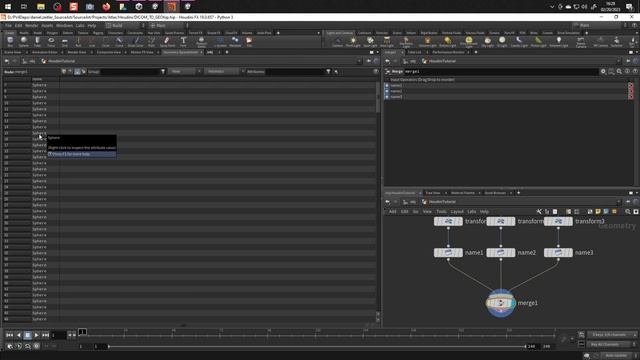
Task: Add a Caustic Light from the shelf
Action: (x=519, y=42)
